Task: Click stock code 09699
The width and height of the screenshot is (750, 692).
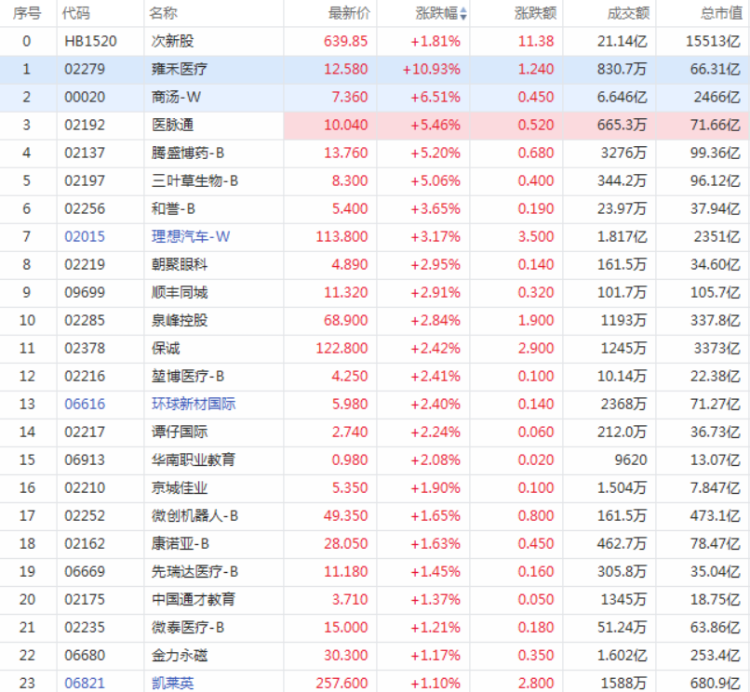Action: coord(85,292)
